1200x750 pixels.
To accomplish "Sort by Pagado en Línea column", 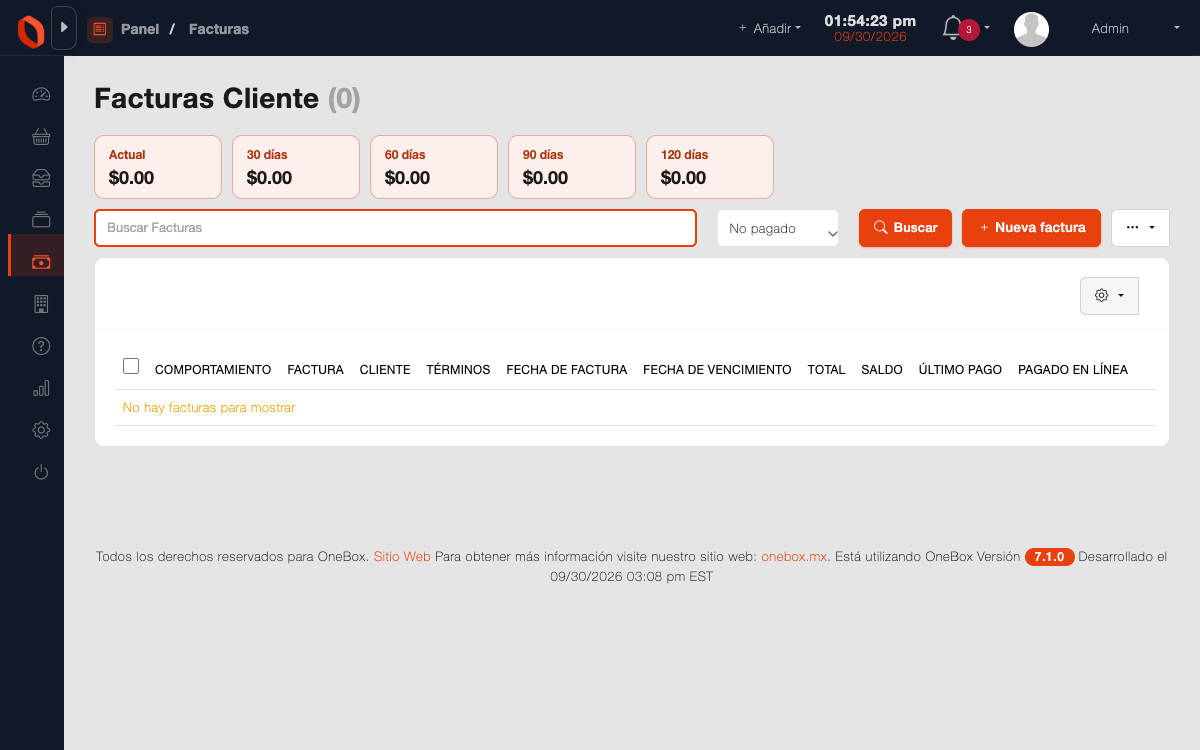I will pos(1073,370).
